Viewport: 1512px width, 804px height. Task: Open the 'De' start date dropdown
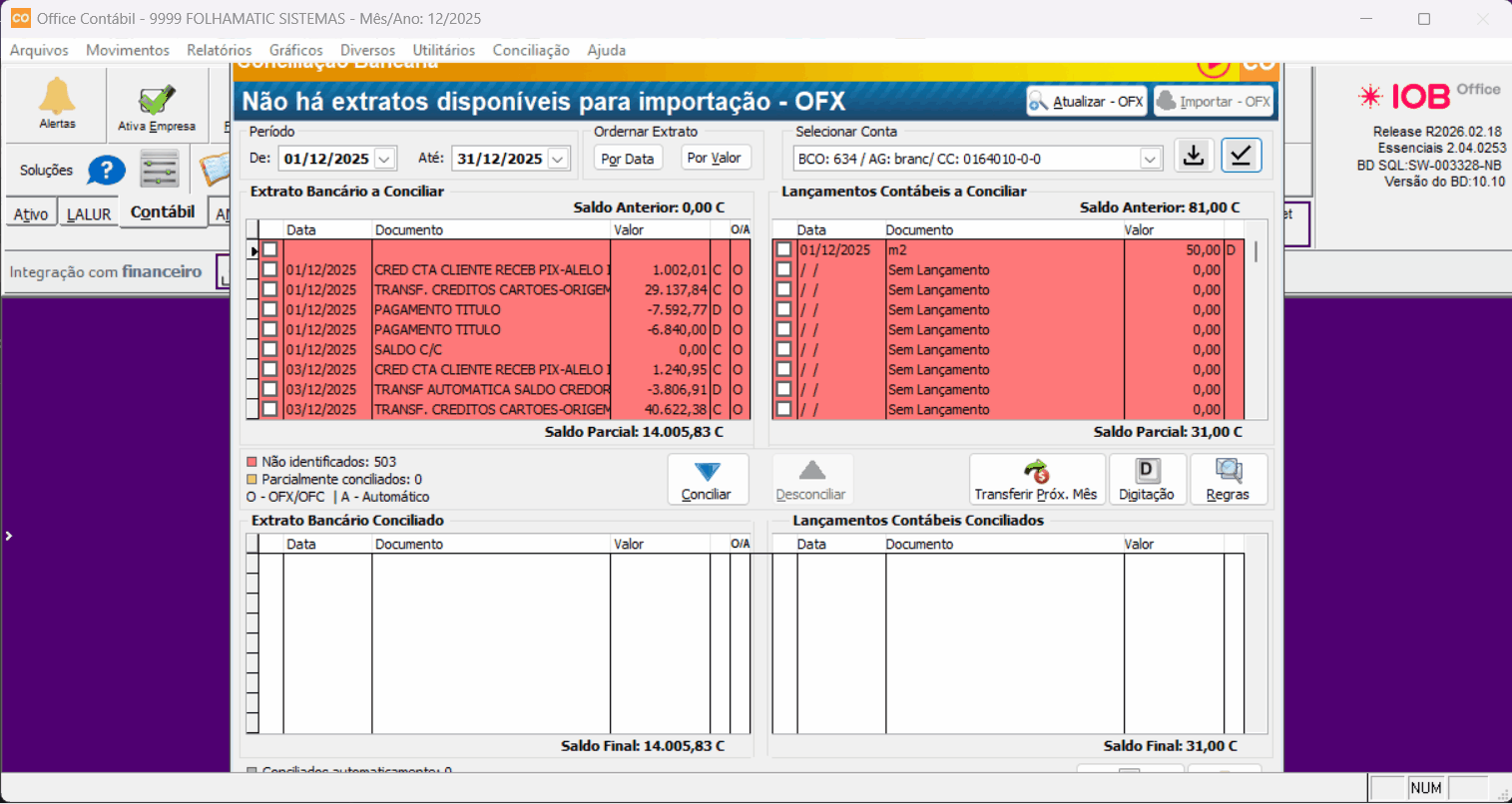coord(384,159)
